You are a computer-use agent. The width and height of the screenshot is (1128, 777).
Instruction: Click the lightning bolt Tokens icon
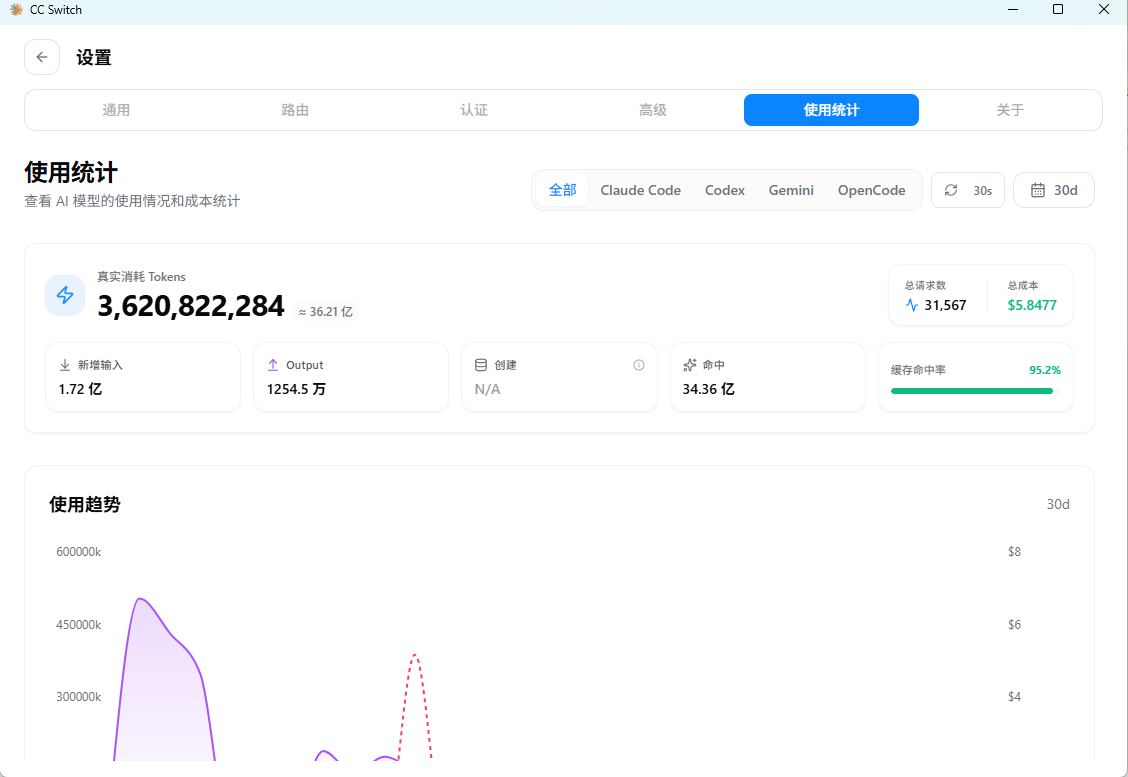[x=65, y=295]
